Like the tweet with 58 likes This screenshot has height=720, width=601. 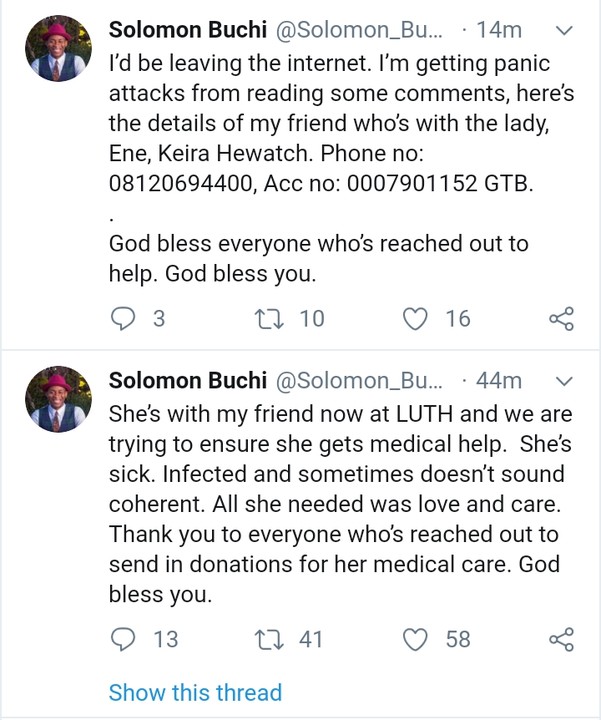pyautogui.click(x=414, y=639)
